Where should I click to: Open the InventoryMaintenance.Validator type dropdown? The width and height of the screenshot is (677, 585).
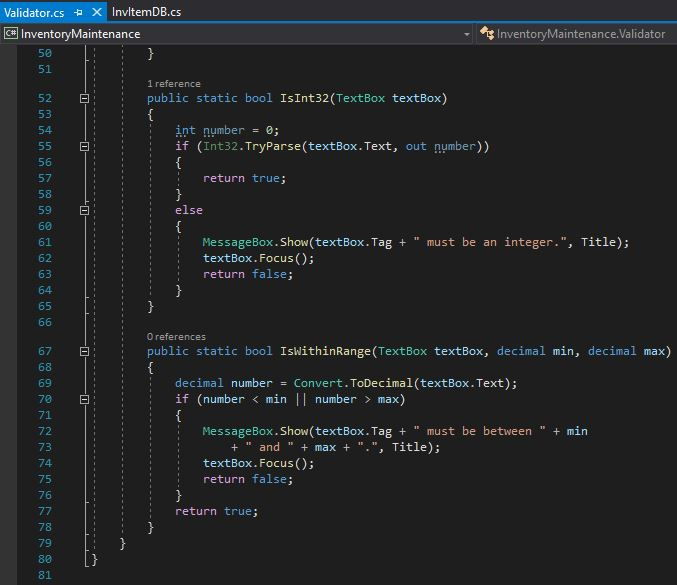(576, 34)
